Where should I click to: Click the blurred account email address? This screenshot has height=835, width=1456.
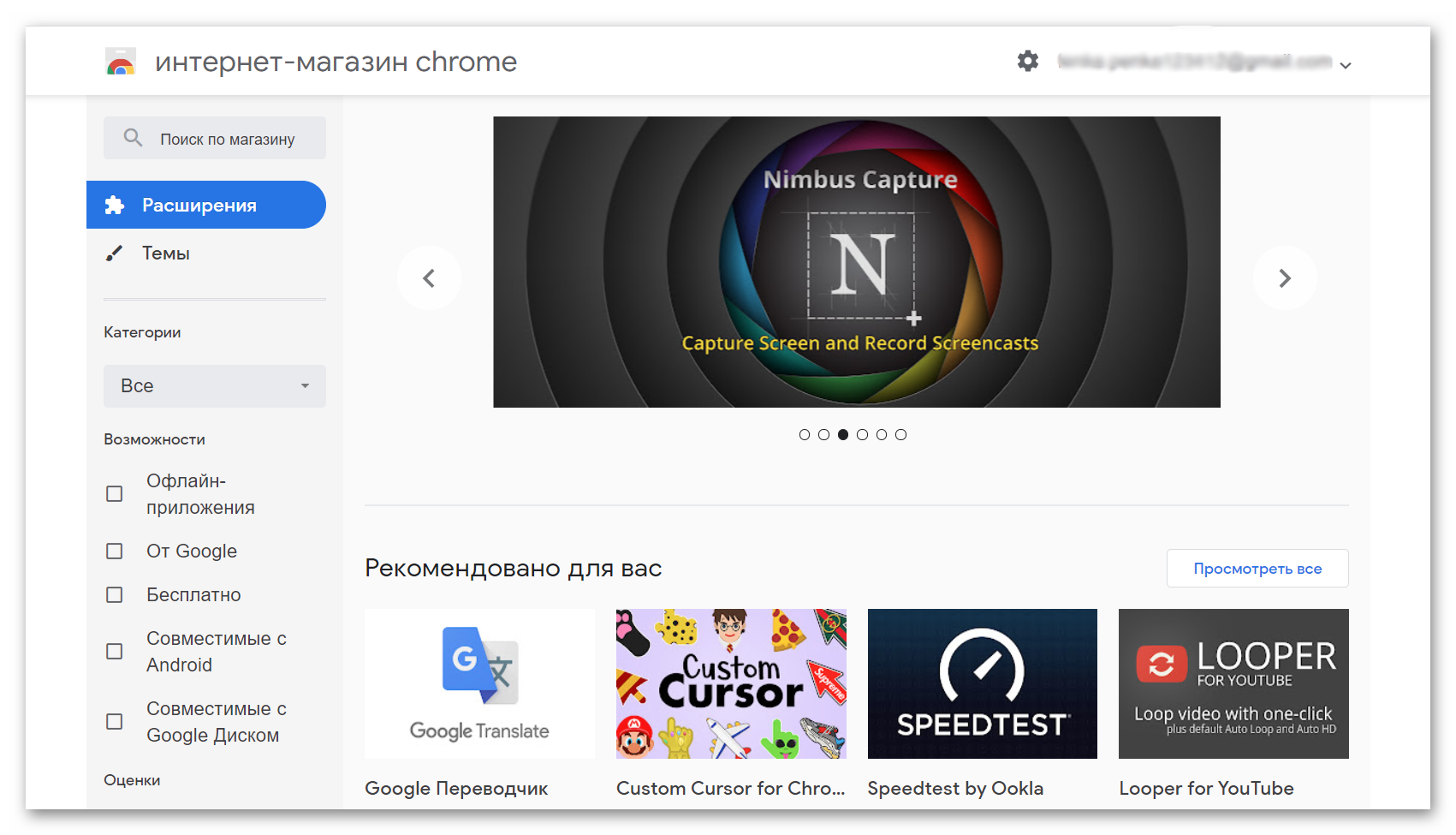coord(1195,62)
